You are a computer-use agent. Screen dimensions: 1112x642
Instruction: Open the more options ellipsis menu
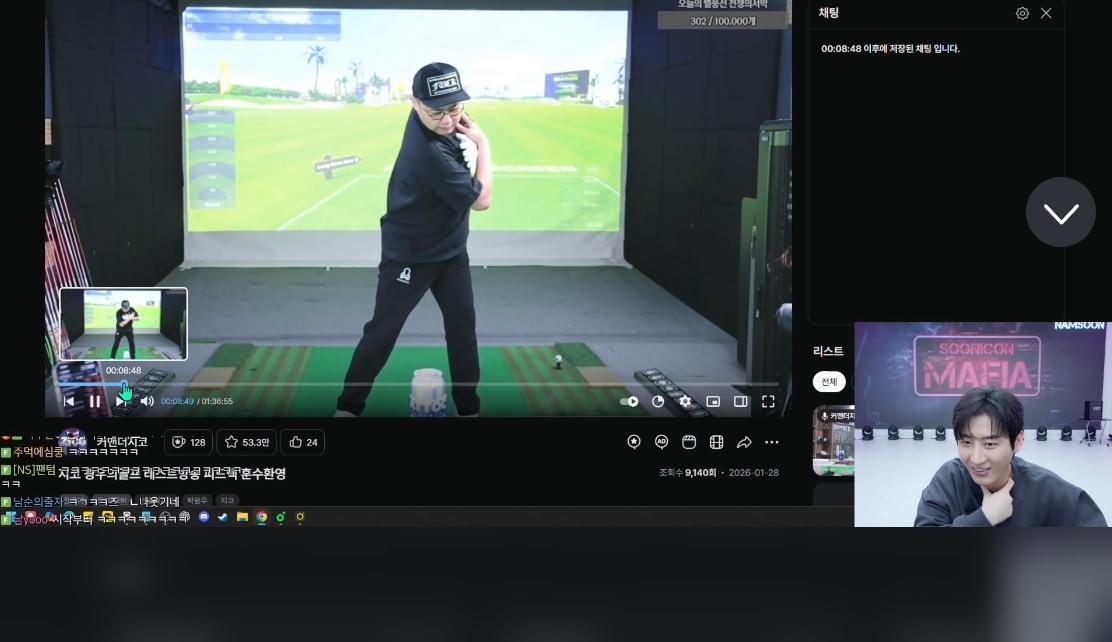(x=772, y=442)
